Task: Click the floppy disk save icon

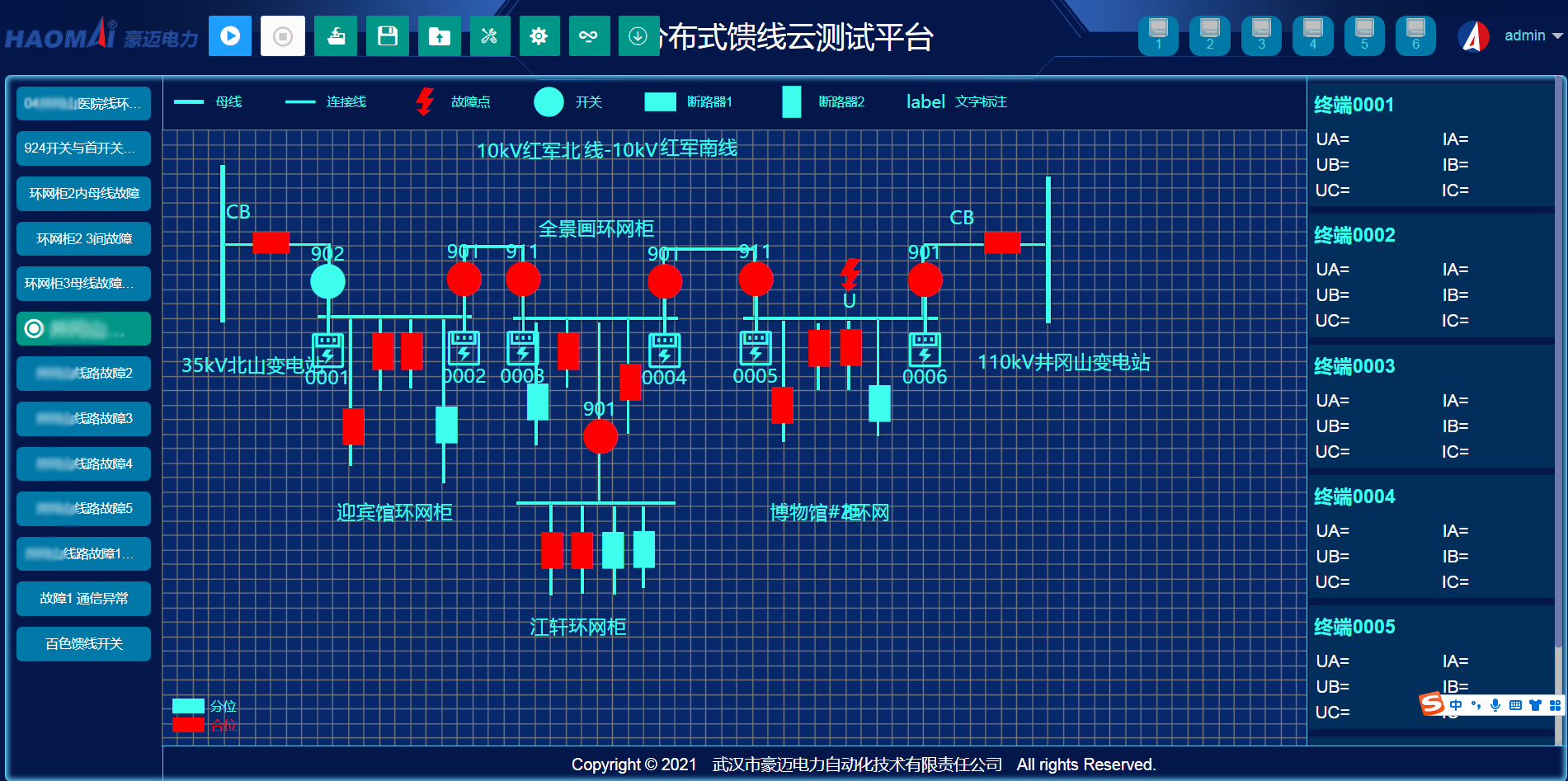Action: [387, 36]
